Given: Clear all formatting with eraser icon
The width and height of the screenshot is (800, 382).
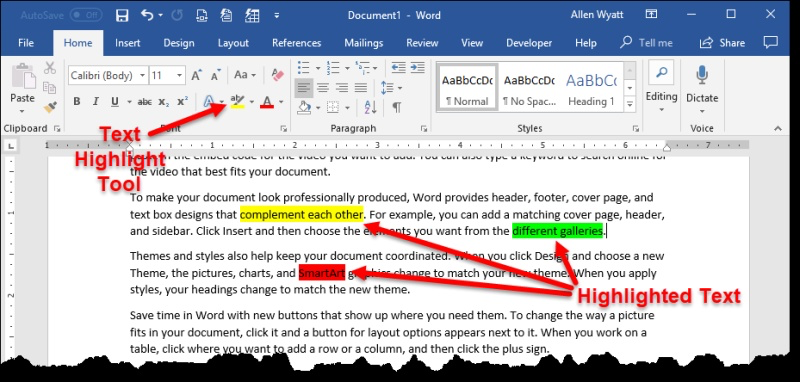Looking at the screenshot, I should (x=277, y=75).
